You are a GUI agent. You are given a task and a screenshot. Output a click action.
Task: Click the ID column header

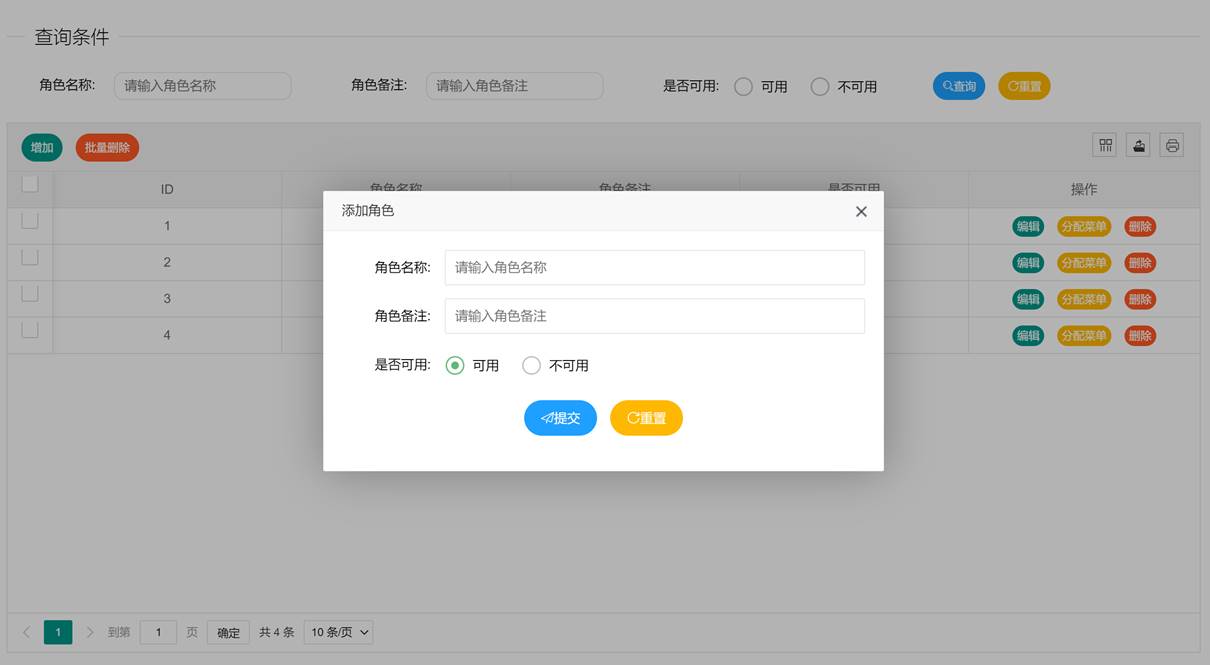click(x=167, y=189)
